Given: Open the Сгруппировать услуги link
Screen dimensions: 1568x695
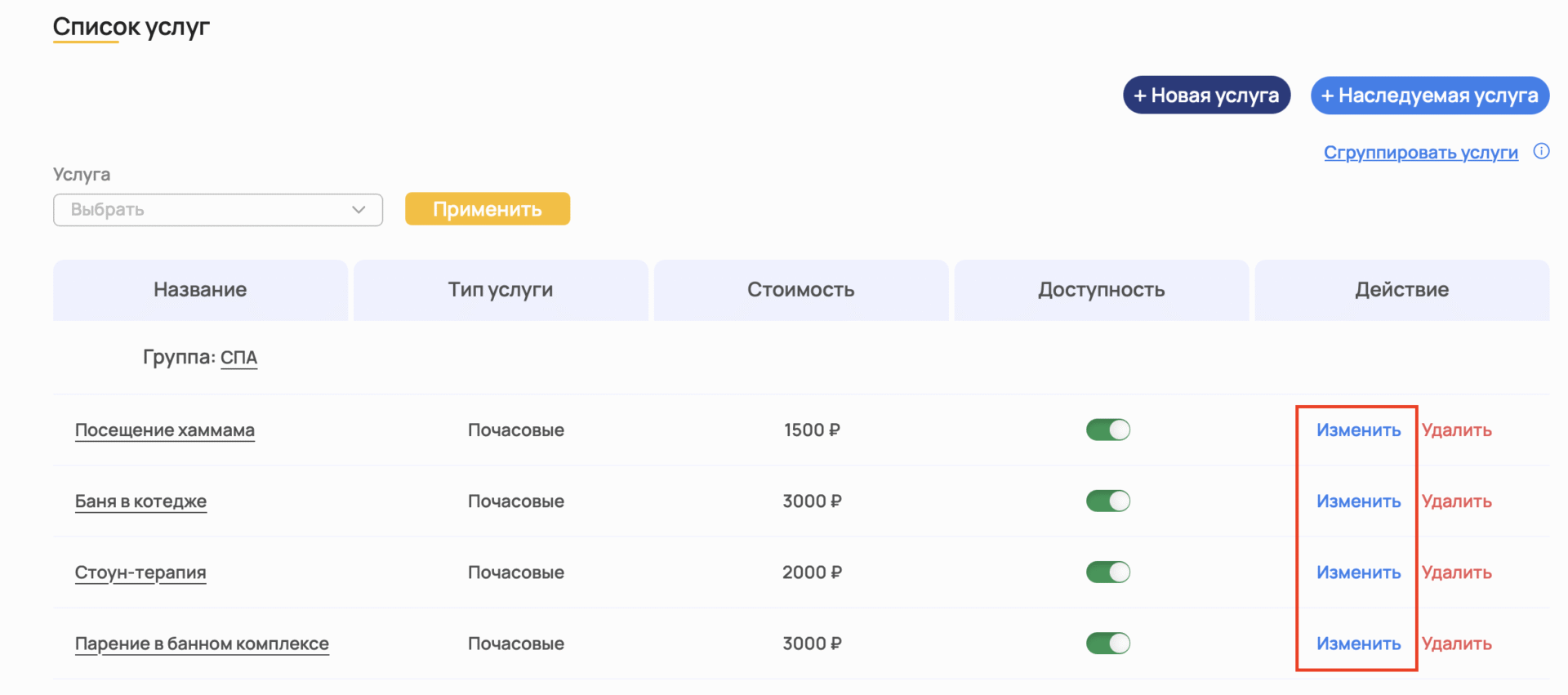Looking at the screenshot, I should (x=1420, y=153).
